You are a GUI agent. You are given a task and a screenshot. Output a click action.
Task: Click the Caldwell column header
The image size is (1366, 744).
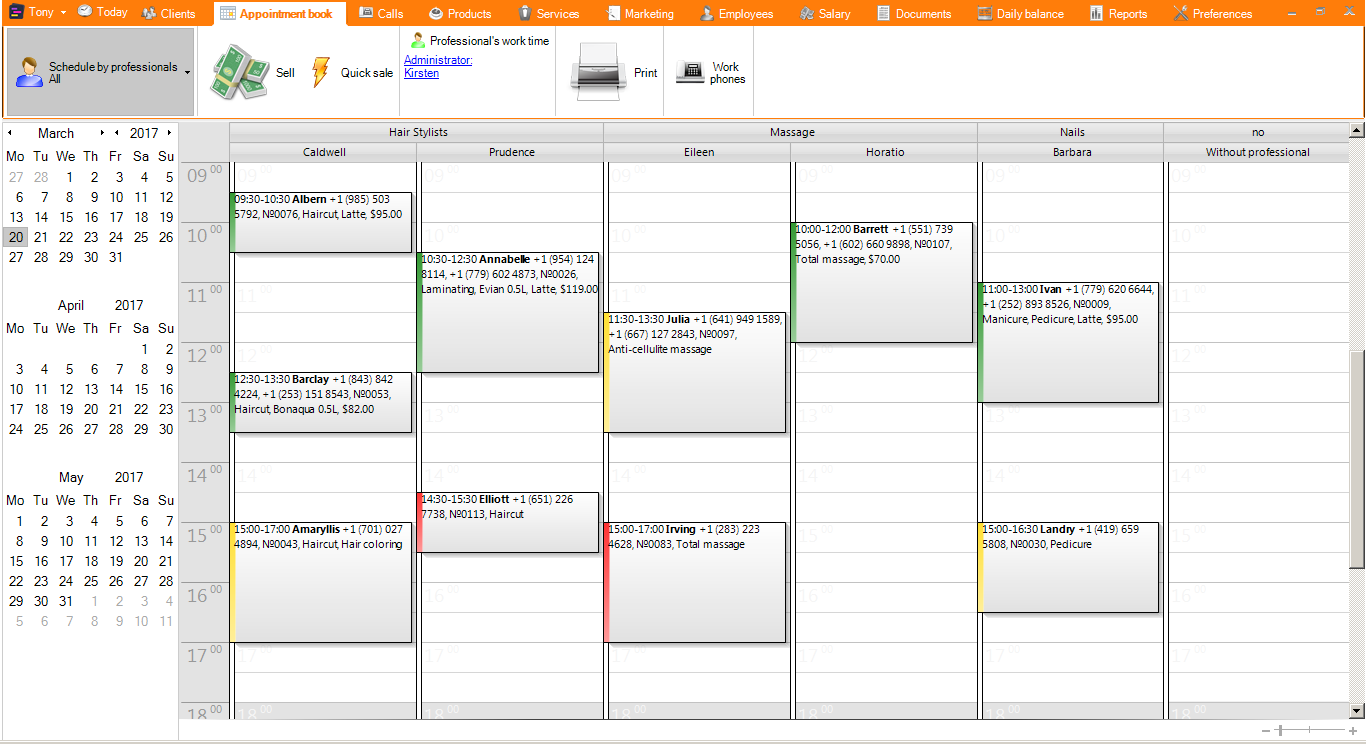323,152
